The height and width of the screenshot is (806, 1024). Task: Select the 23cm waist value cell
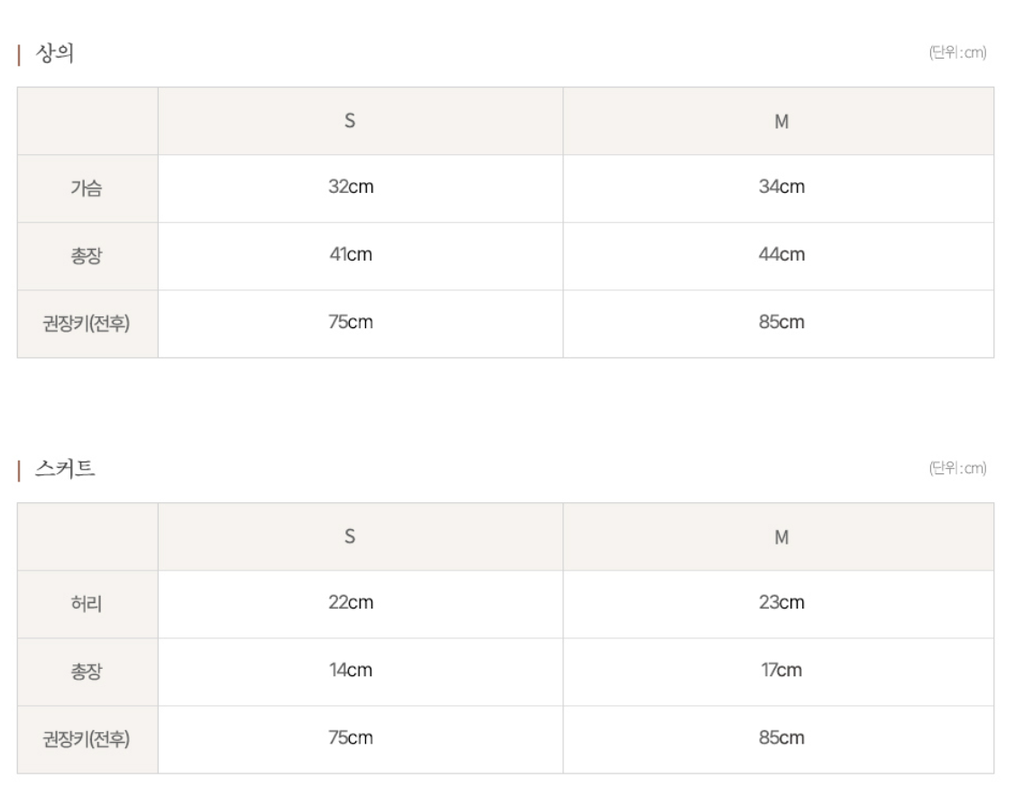click(781, 602)
